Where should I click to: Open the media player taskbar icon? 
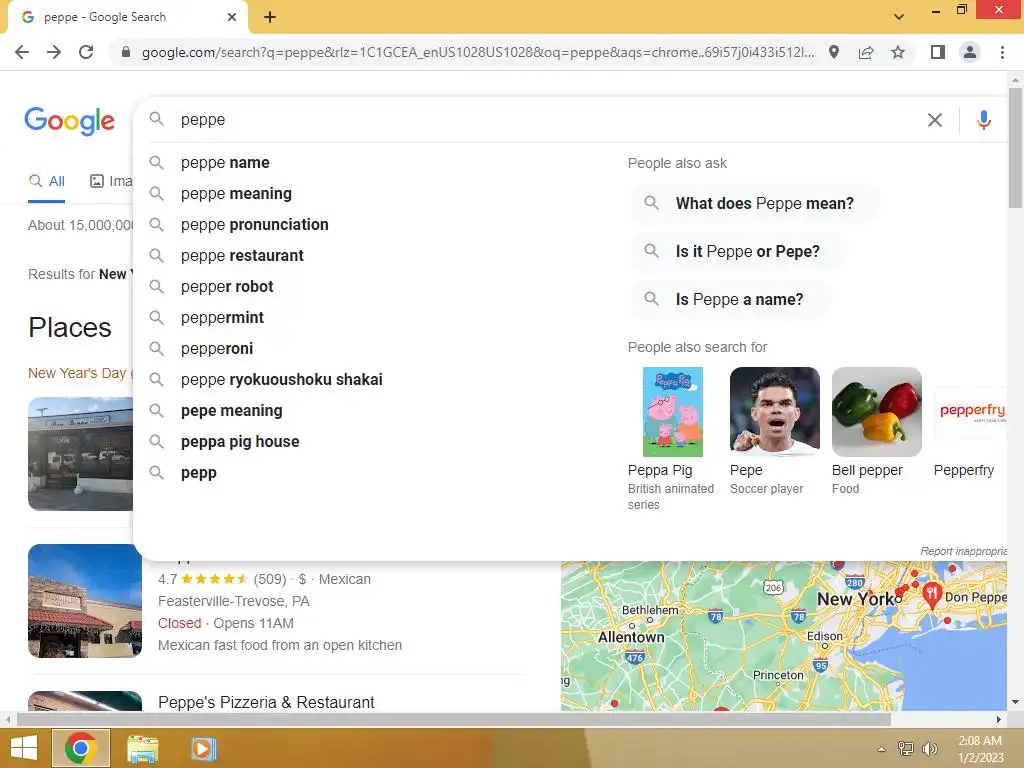pyautogui.click(x=203, y=748)
